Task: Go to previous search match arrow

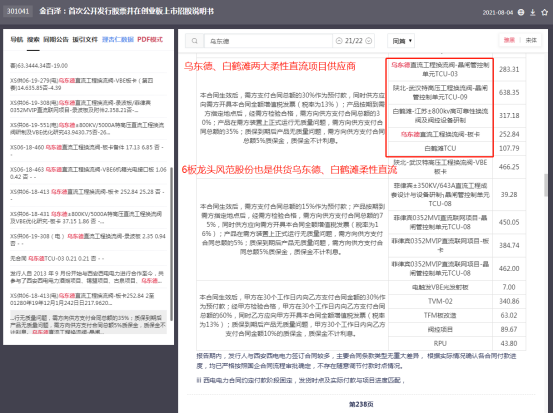Action: (x=339, y=41)
